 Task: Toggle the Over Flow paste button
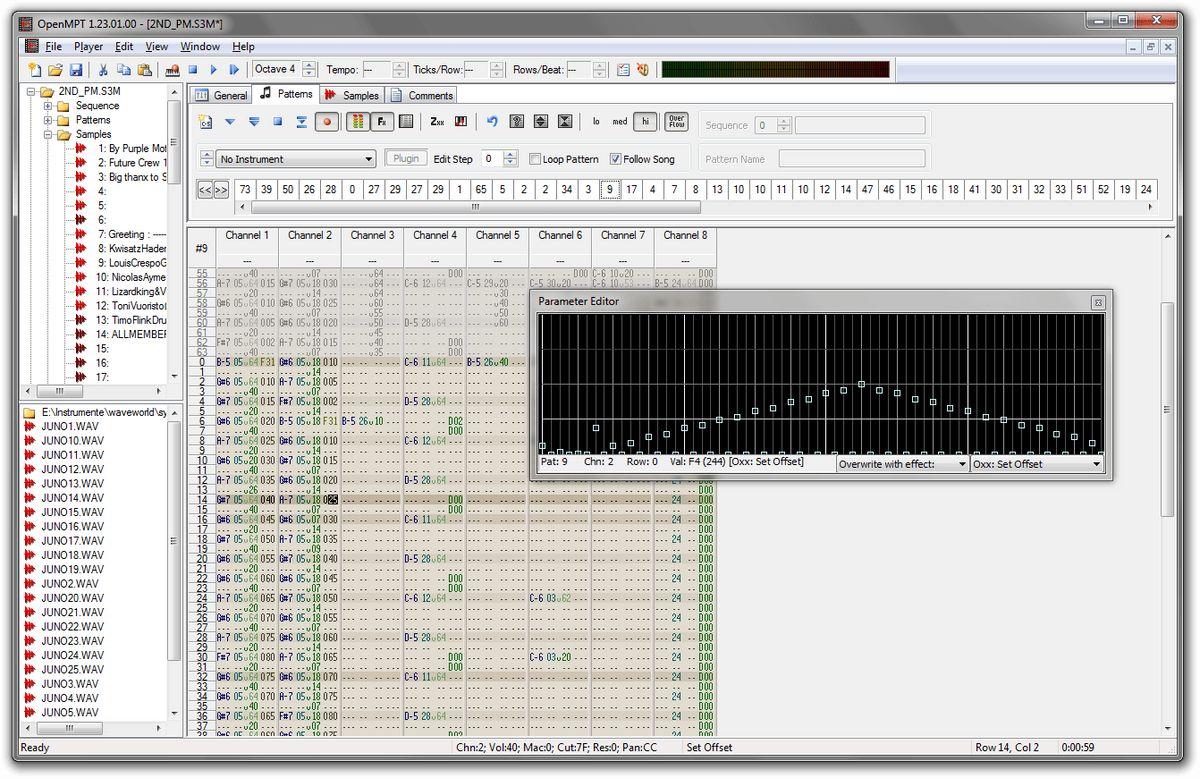tap(676, 122)
